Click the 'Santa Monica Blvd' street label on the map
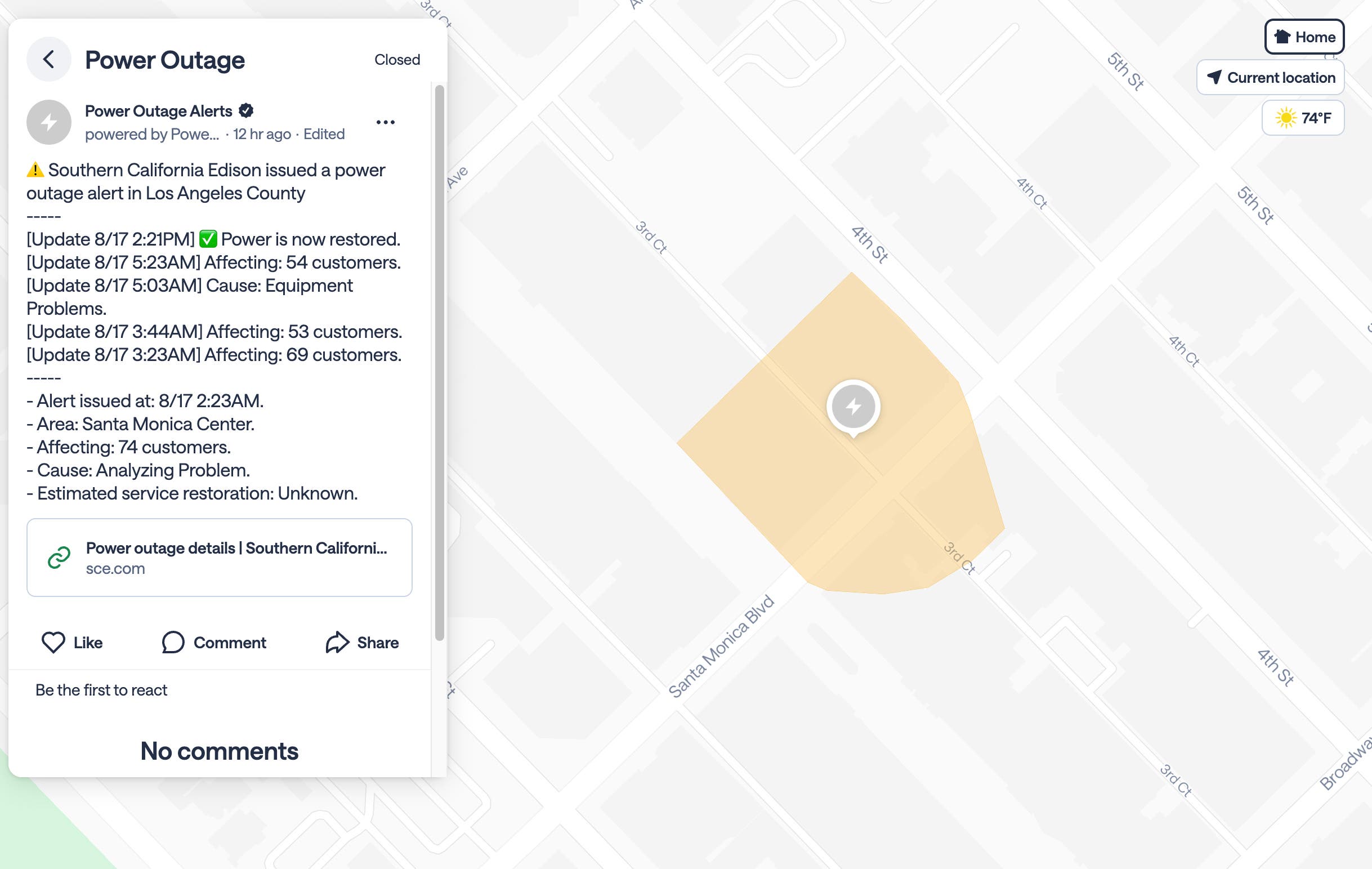Screen dimensions: 1372x869 coord(721,646)
